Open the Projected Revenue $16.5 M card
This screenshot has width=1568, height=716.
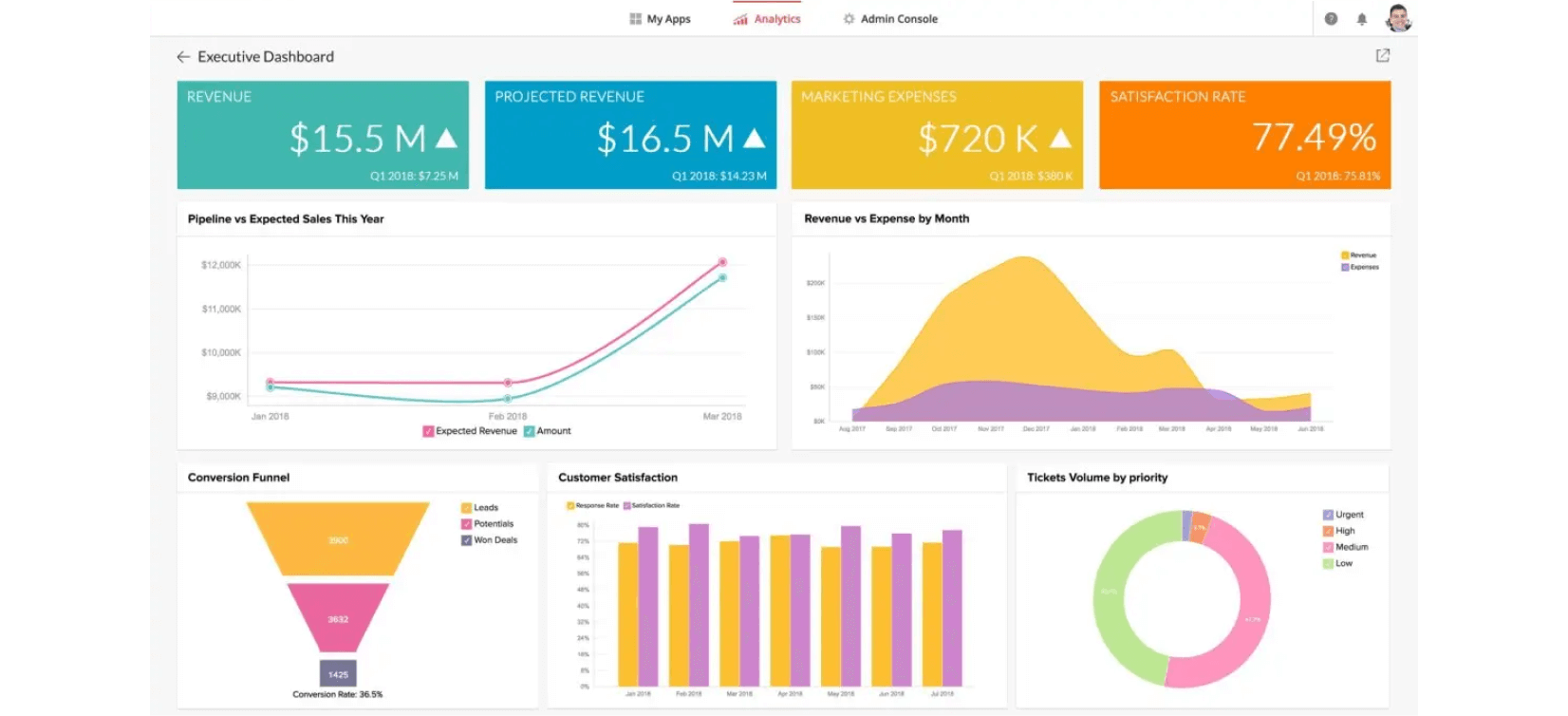click(x=630, y=135)
